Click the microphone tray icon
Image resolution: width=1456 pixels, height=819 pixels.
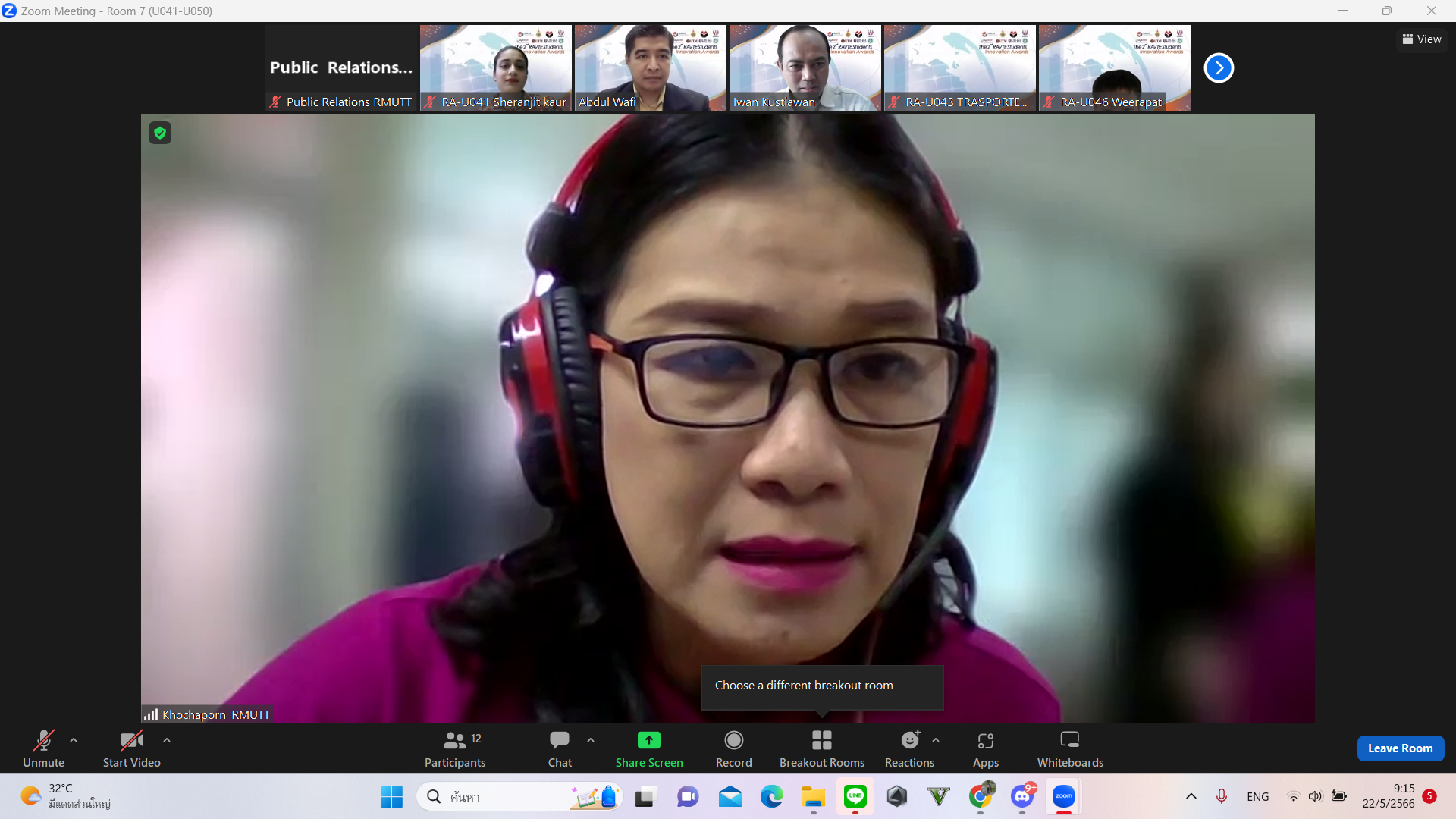[1222, 796]
